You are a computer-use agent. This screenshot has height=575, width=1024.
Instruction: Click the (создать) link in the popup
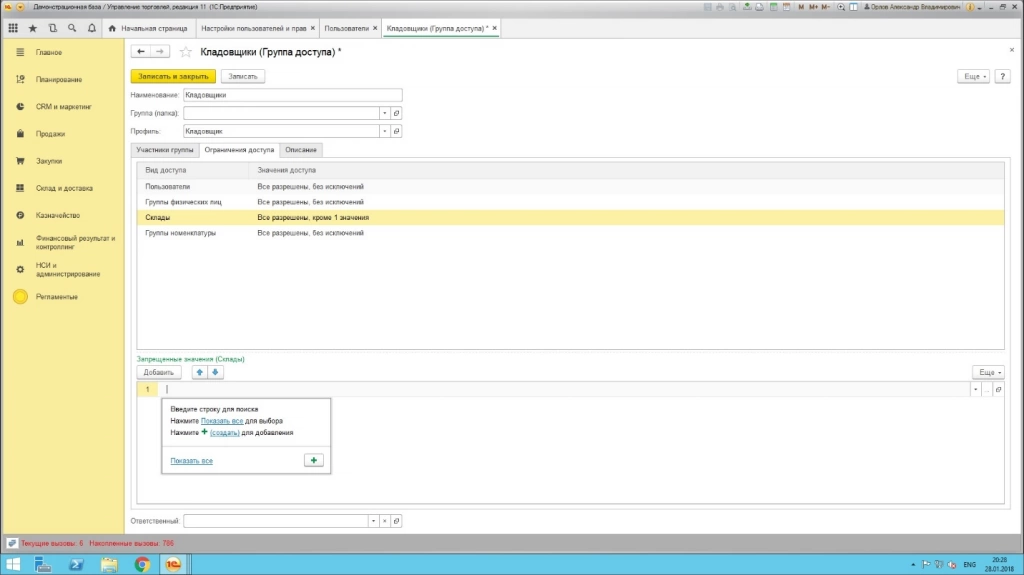(x=225, y=433)
